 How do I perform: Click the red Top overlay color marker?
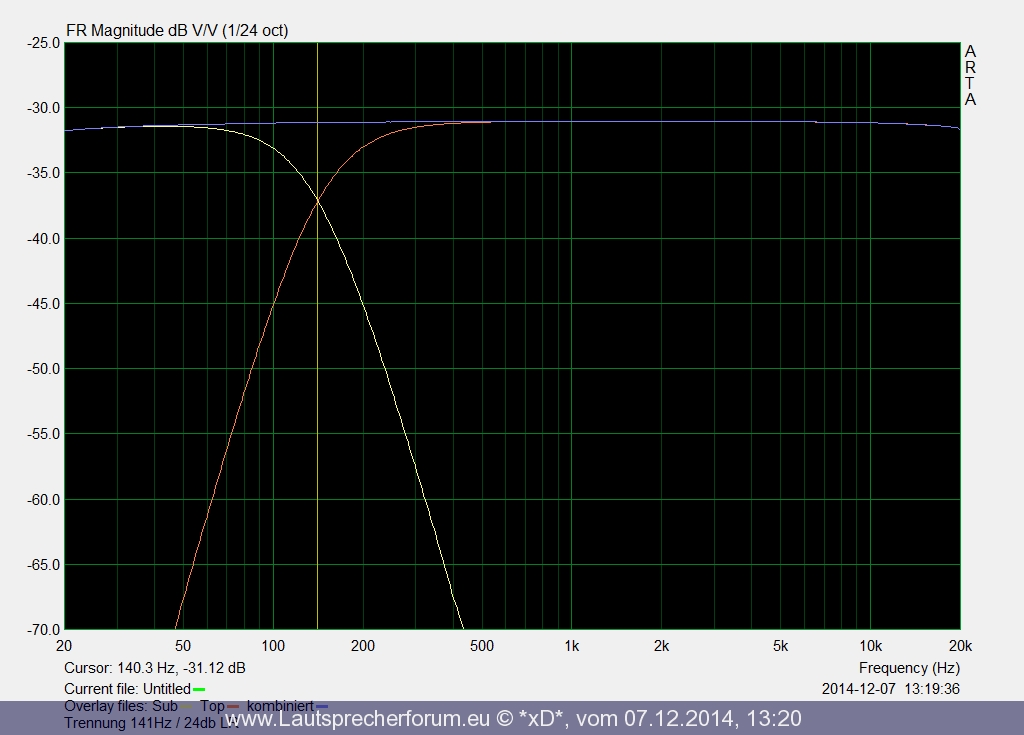(233, 707)
